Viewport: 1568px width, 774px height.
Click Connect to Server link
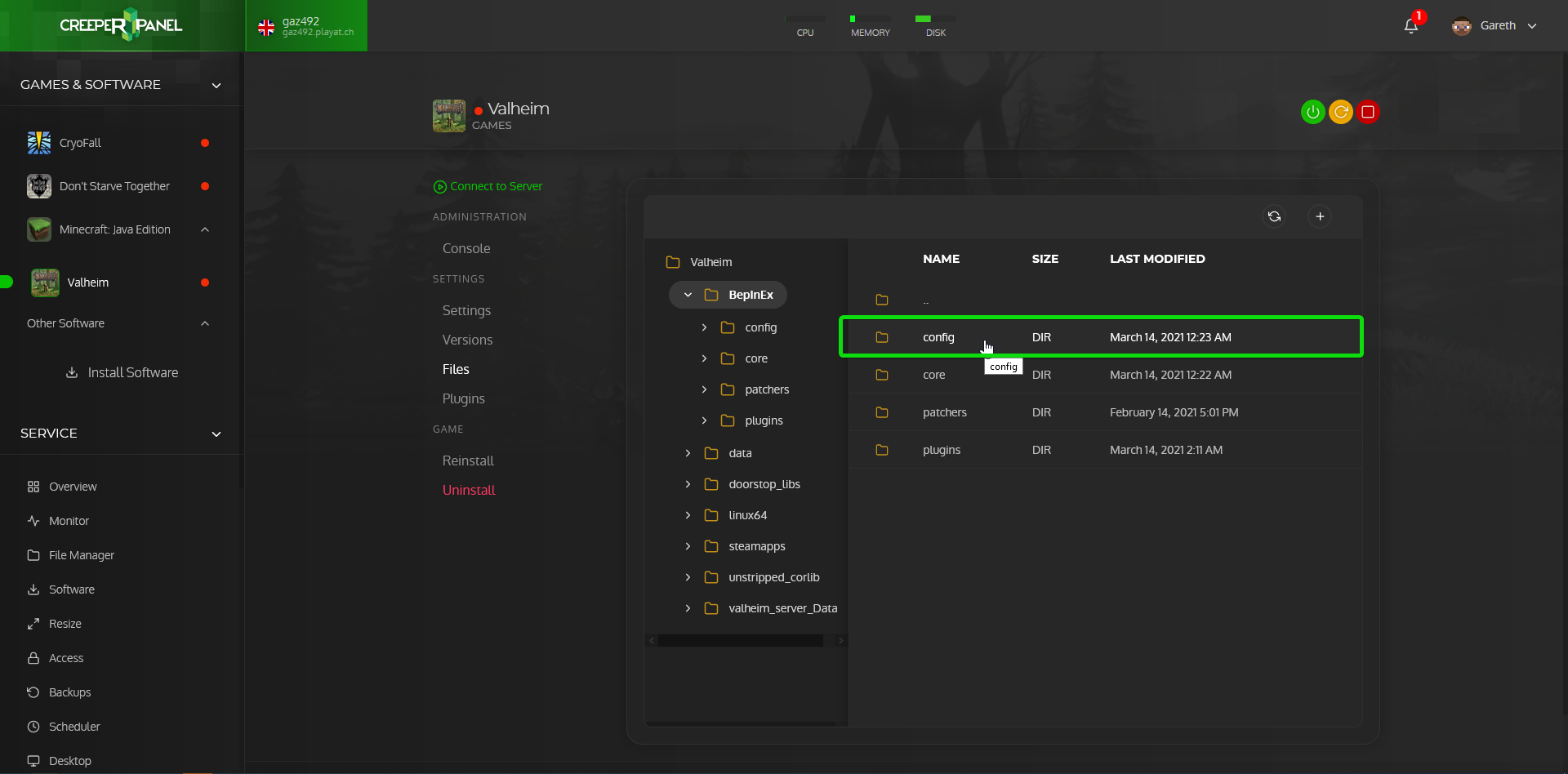coord(488,186)
